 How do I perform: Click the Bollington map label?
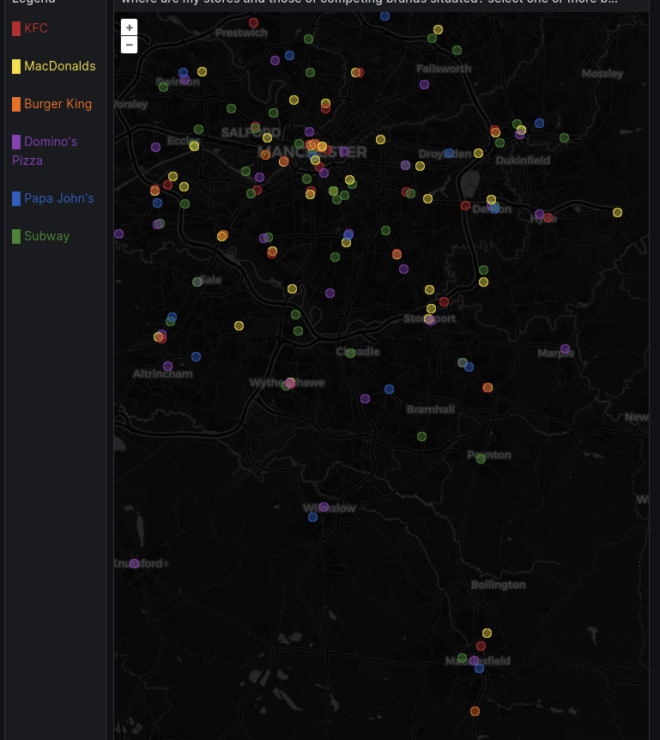[x=498, y=585]
